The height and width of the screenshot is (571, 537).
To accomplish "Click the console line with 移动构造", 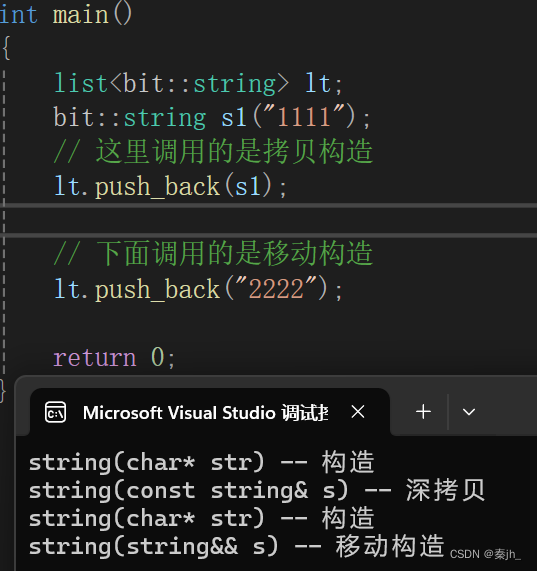I will pyautogui.click(x=237, y=546).
